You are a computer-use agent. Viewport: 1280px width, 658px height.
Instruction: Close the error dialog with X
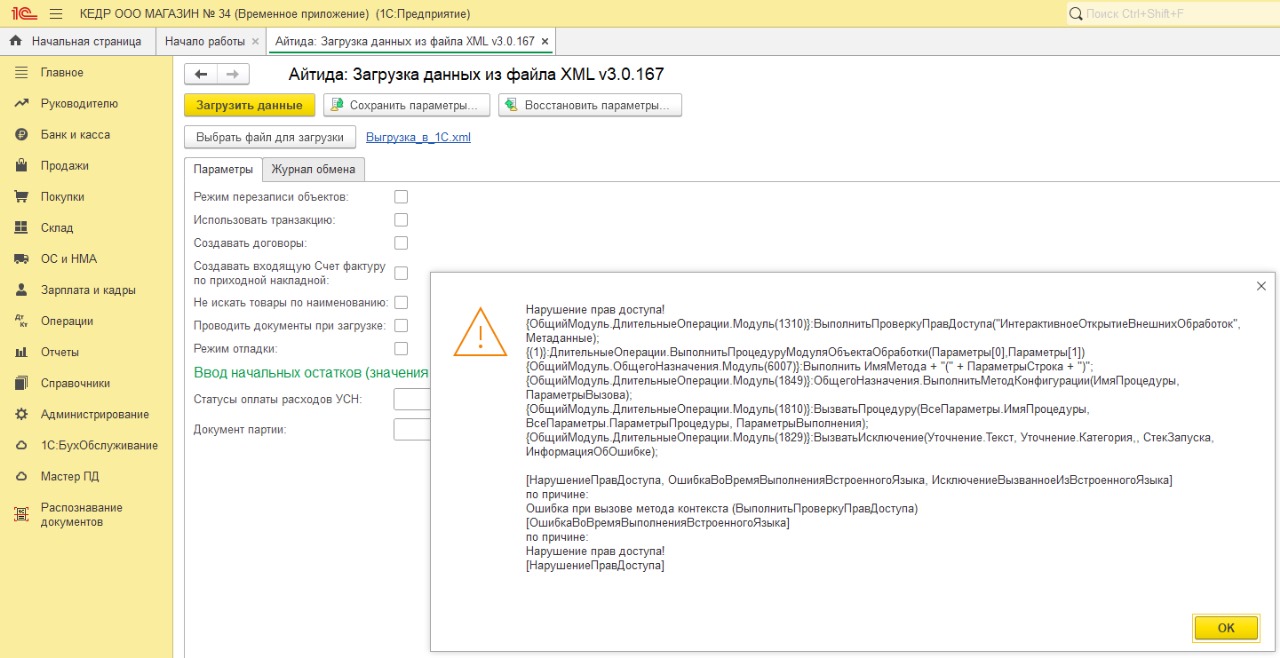(x=1261, y=286)
